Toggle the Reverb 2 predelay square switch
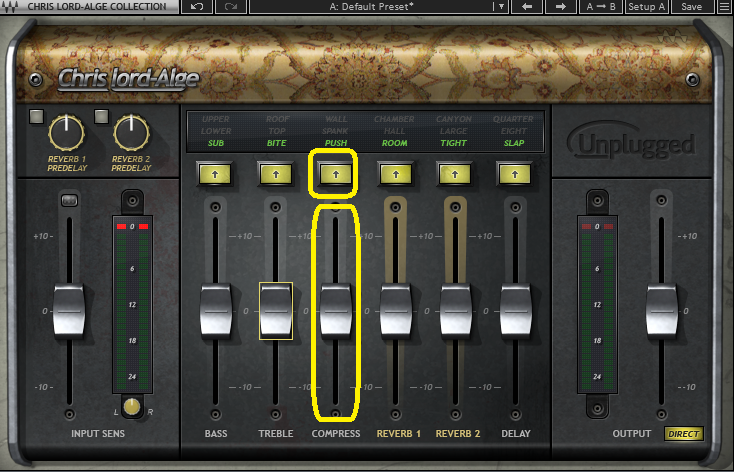Screen dimensions: 734x472 point(101,117)
